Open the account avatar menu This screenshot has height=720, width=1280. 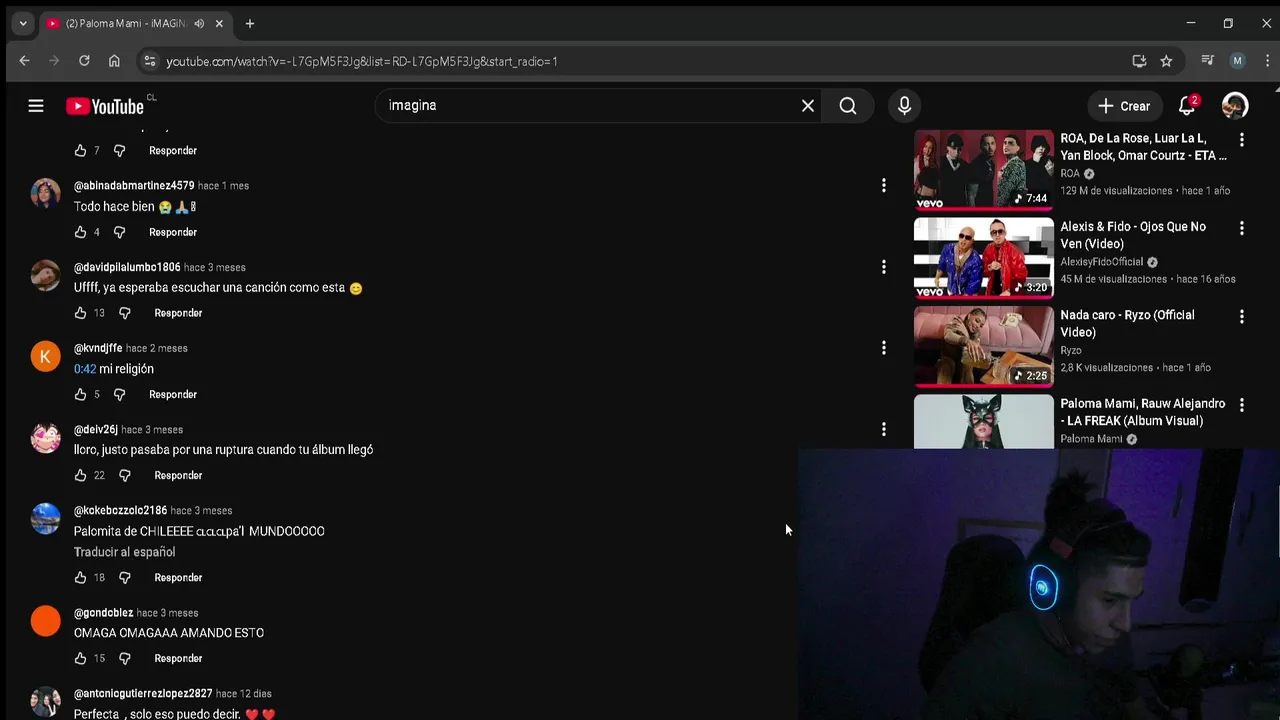point(1235,105)
